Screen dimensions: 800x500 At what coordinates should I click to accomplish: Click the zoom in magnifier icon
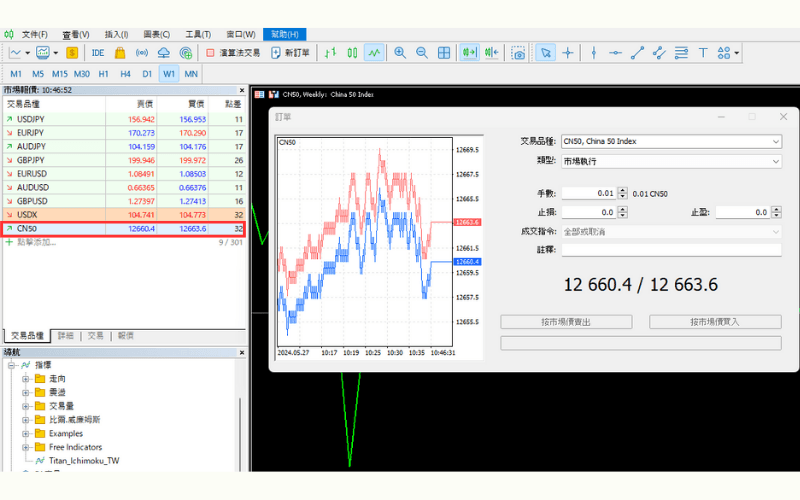400,53
